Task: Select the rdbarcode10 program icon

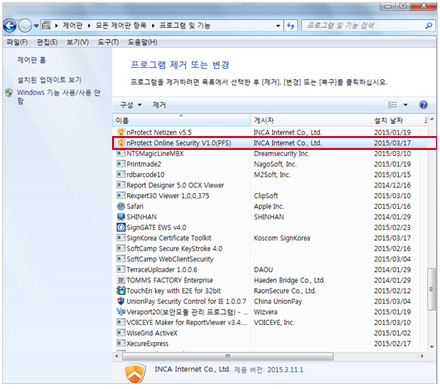Action: (x=121, y=175)
